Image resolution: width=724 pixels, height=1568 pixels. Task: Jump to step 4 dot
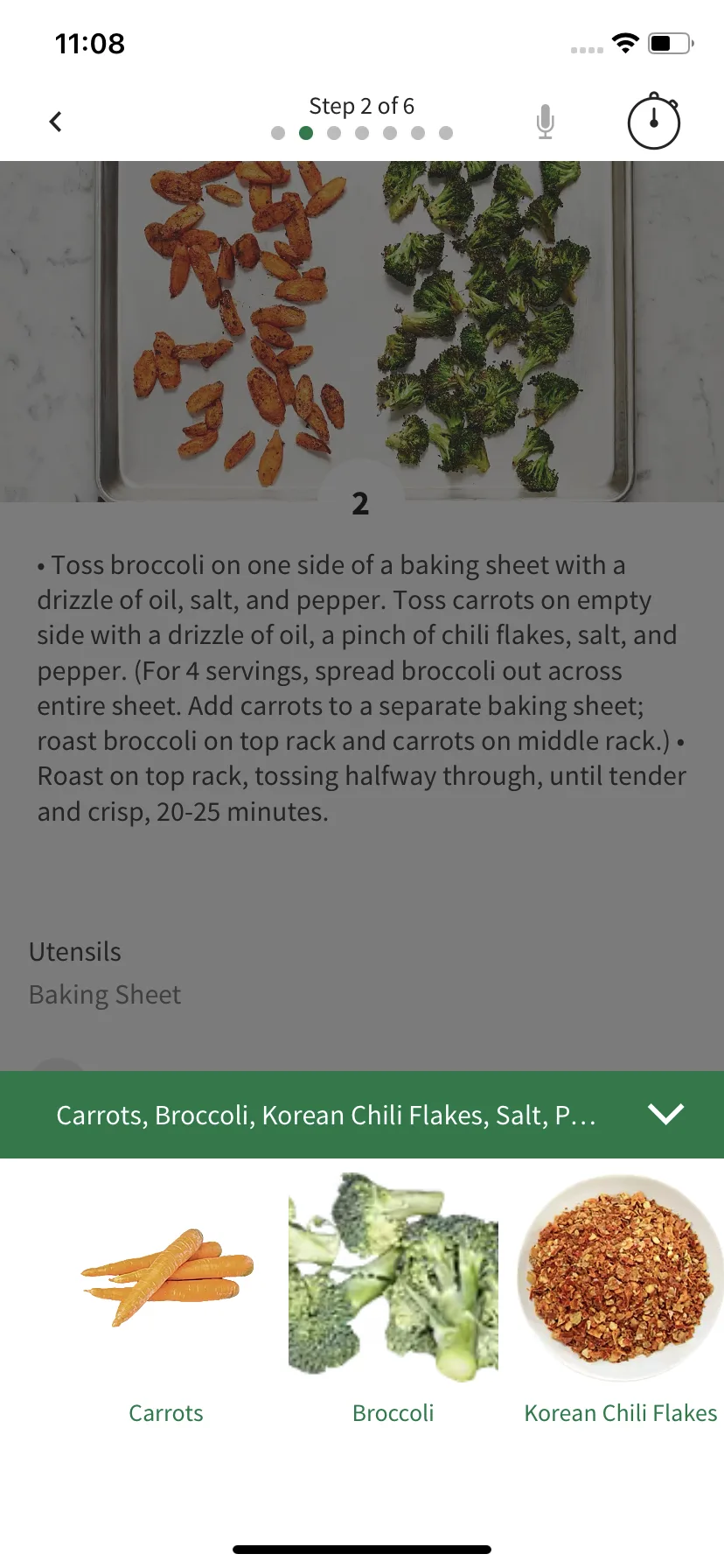[x=362, y=133]
